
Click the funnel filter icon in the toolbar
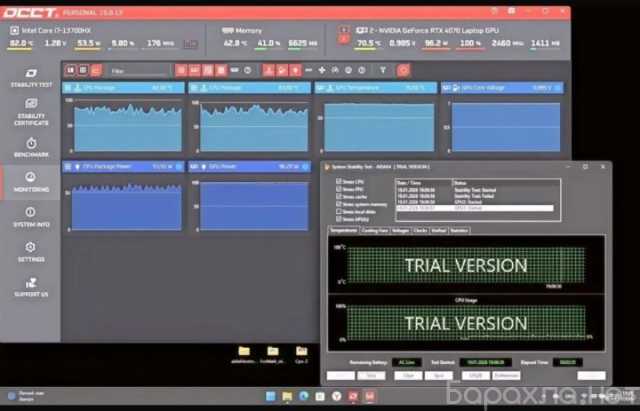click(x=383, y=71)
